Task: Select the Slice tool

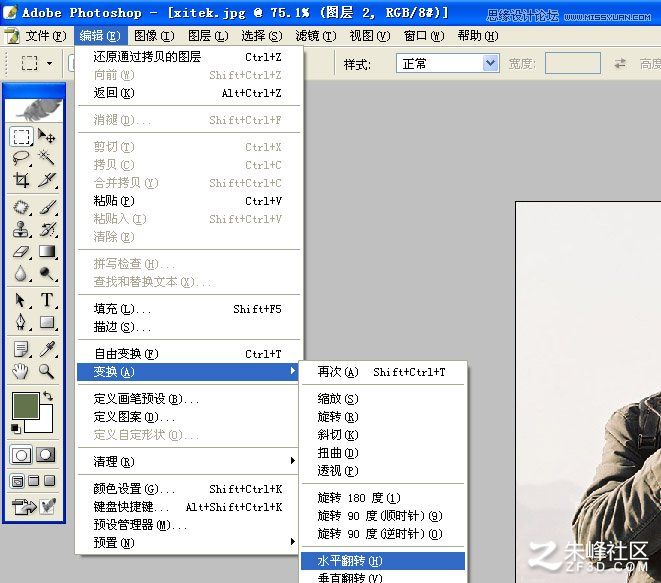Action: pyautogui.click(x=47, y=180)
